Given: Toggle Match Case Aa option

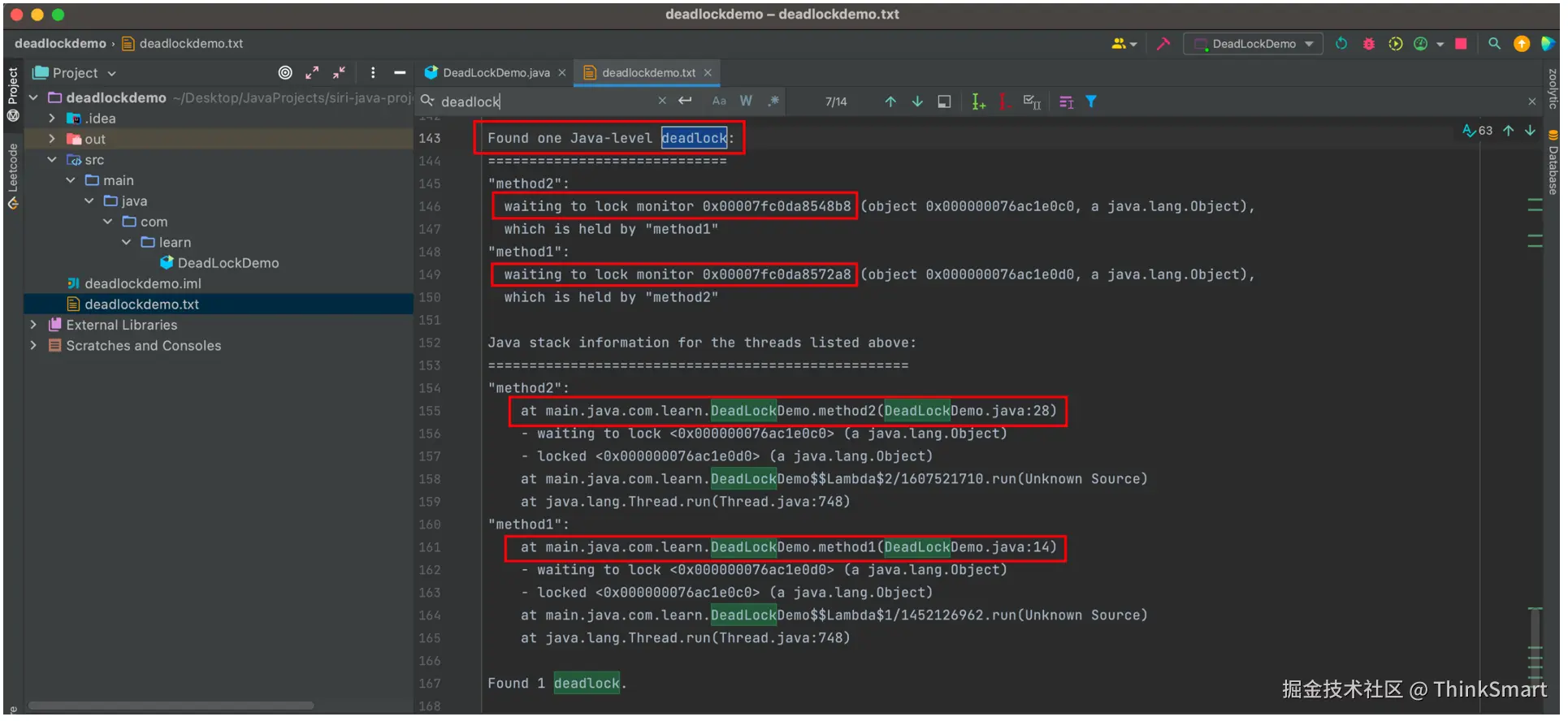Looking at the screenshot, I should point(719,101).
